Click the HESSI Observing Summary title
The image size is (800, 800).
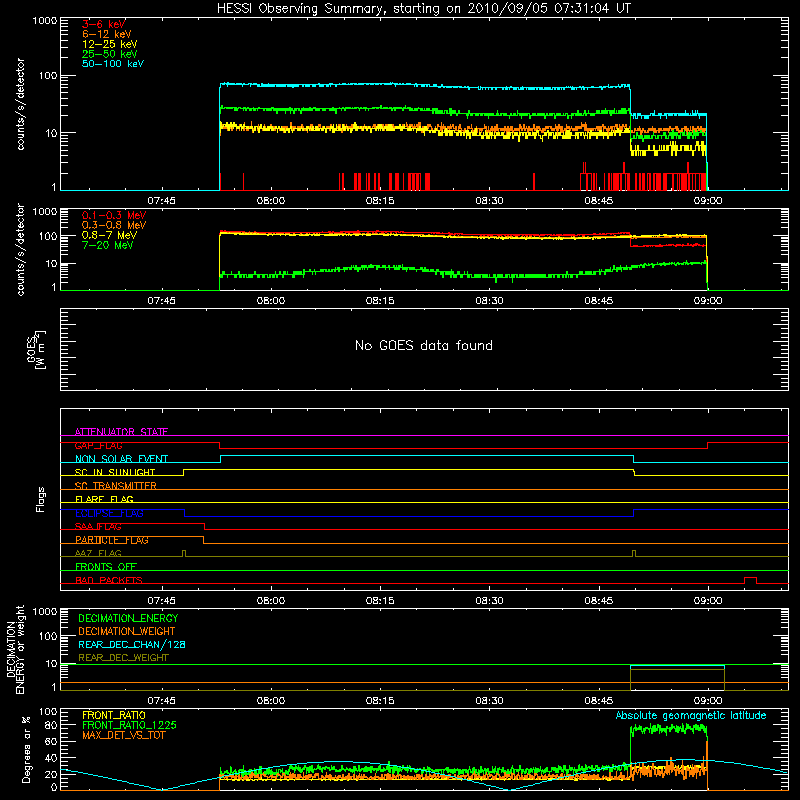[423, 8]
